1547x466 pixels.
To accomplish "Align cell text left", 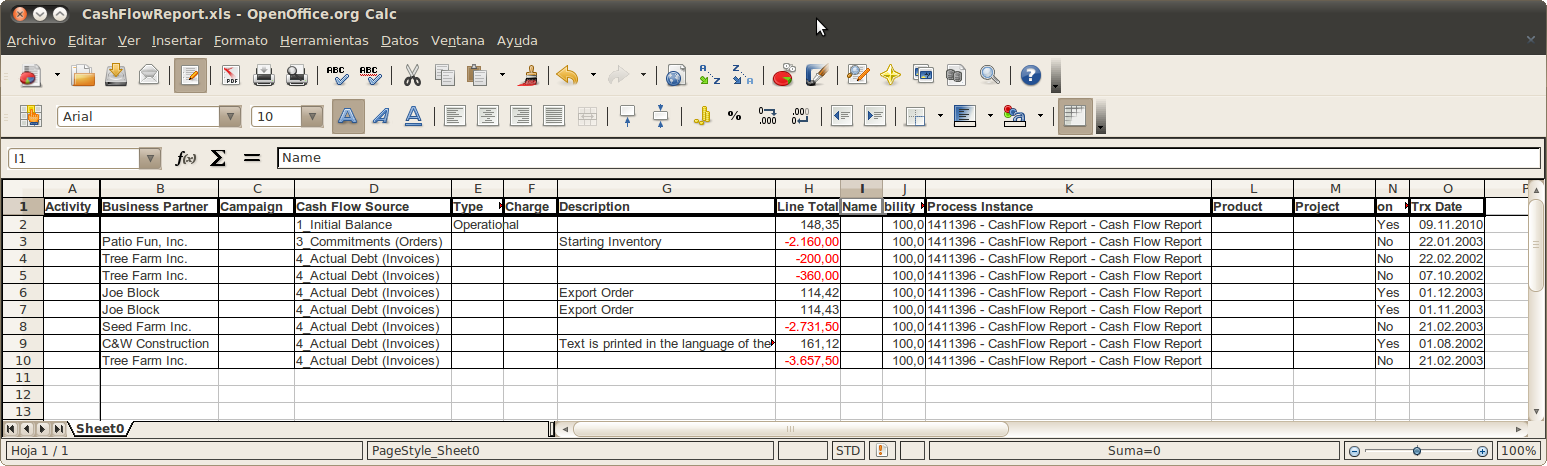I will [455, 116].
